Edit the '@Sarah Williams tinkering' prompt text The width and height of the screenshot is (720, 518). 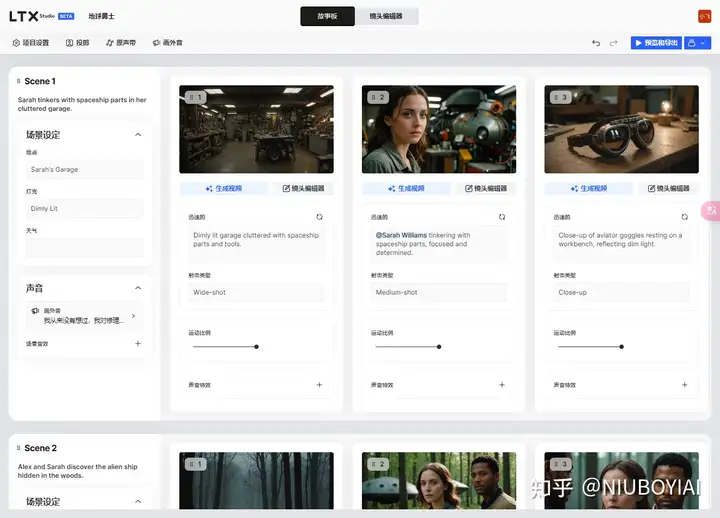point(439,244)
